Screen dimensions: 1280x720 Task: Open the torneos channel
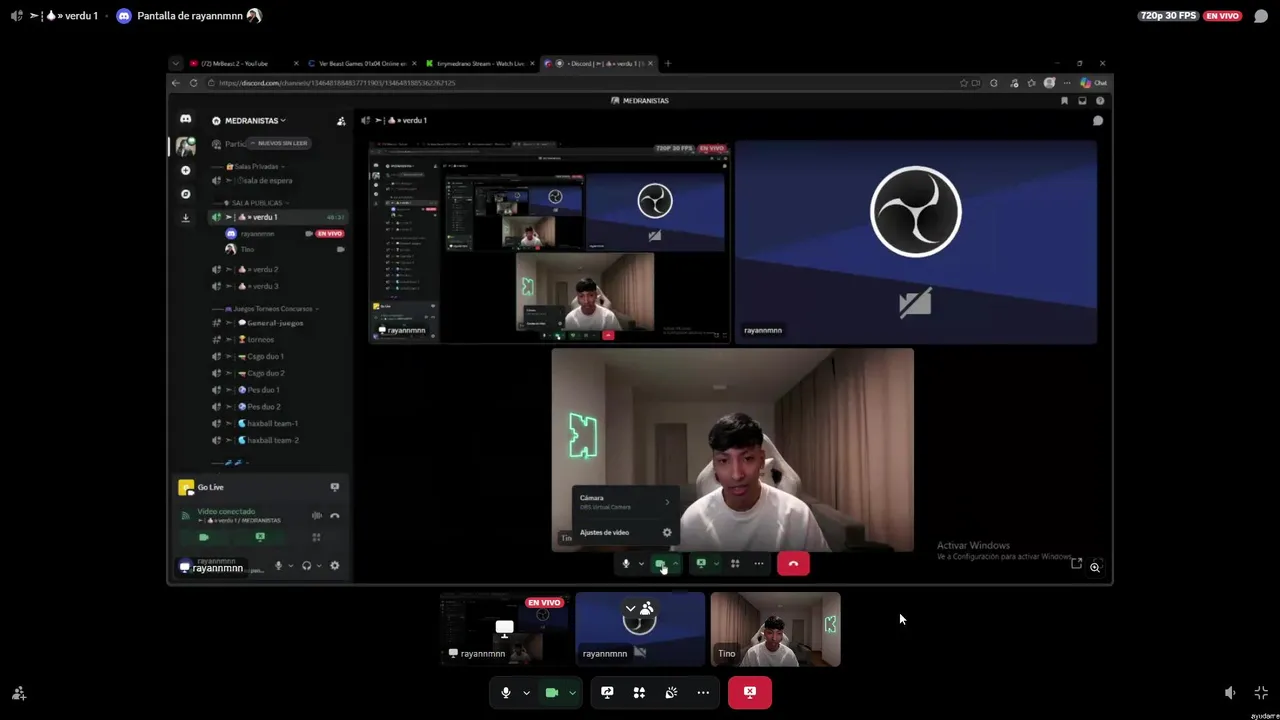pos(278,339)
